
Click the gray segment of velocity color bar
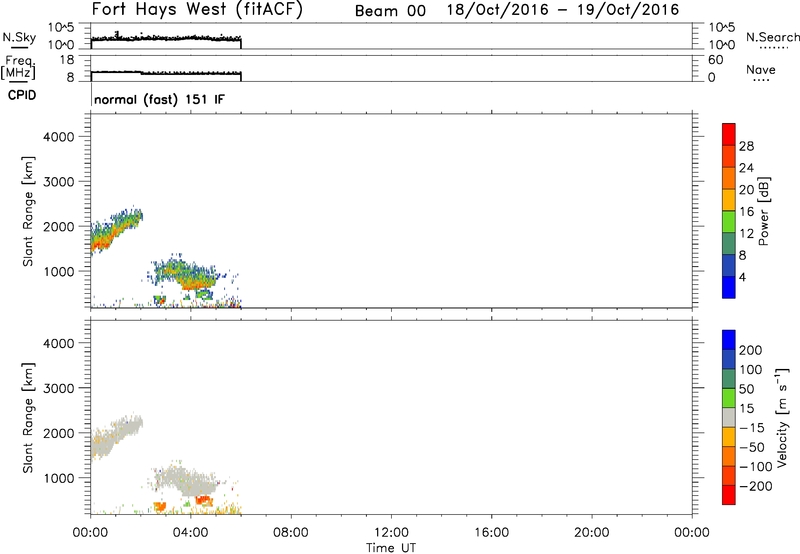(x=729, y=417)
